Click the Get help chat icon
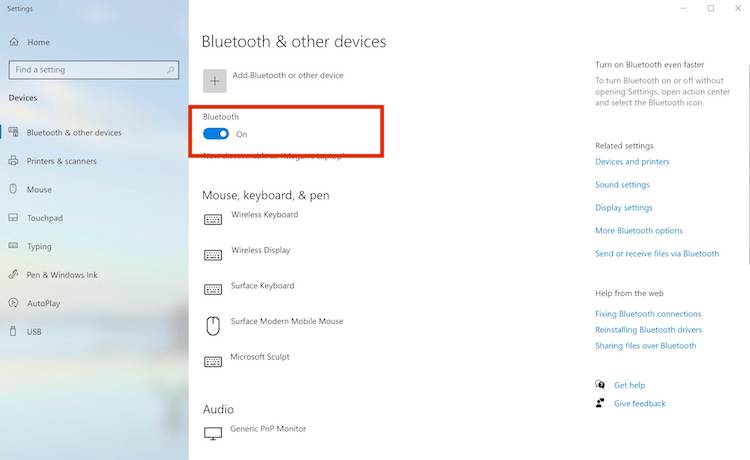Image resolution: width=750 pixels, height=460 pixels. click(600, 384)
